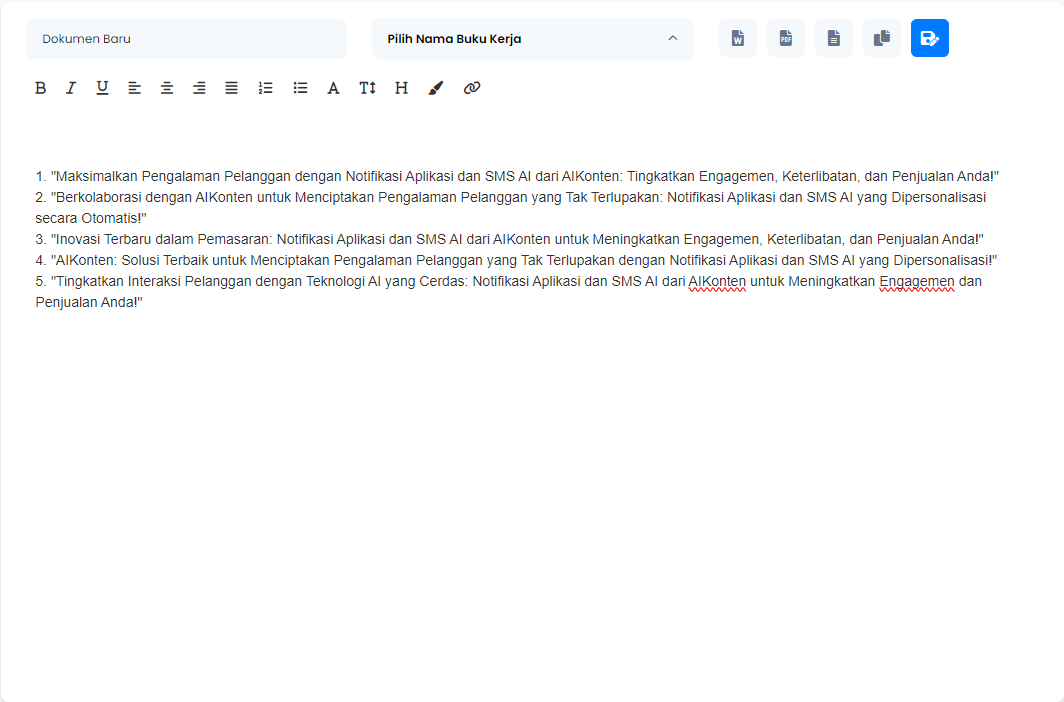
Task: Align text to the left
Action: coord(135,88)
